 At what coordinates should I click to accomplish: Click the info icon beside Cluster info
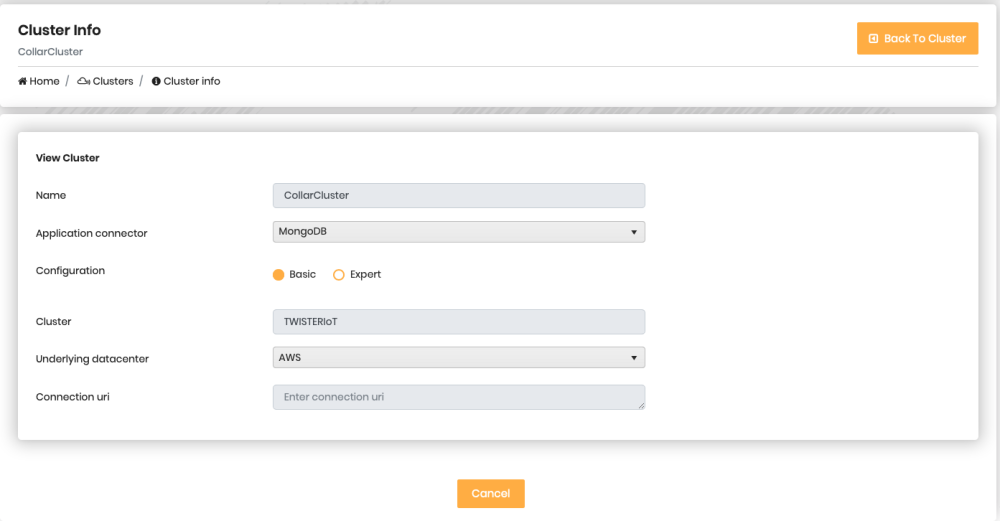point(156,81)
